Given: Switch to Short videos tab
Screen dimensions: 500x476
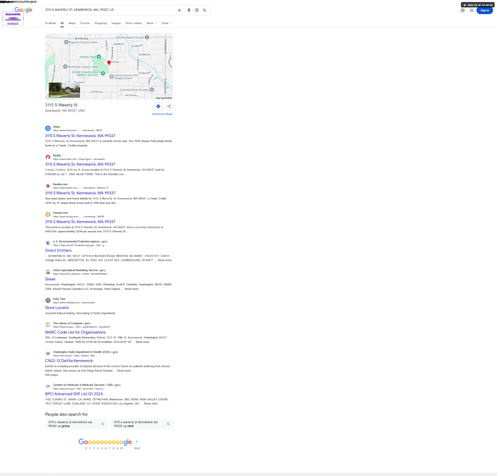Looking at the screenshot, I should (134, 23).
